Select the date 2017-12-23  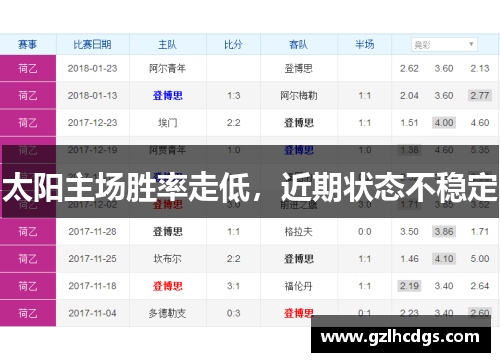point(92,123)
